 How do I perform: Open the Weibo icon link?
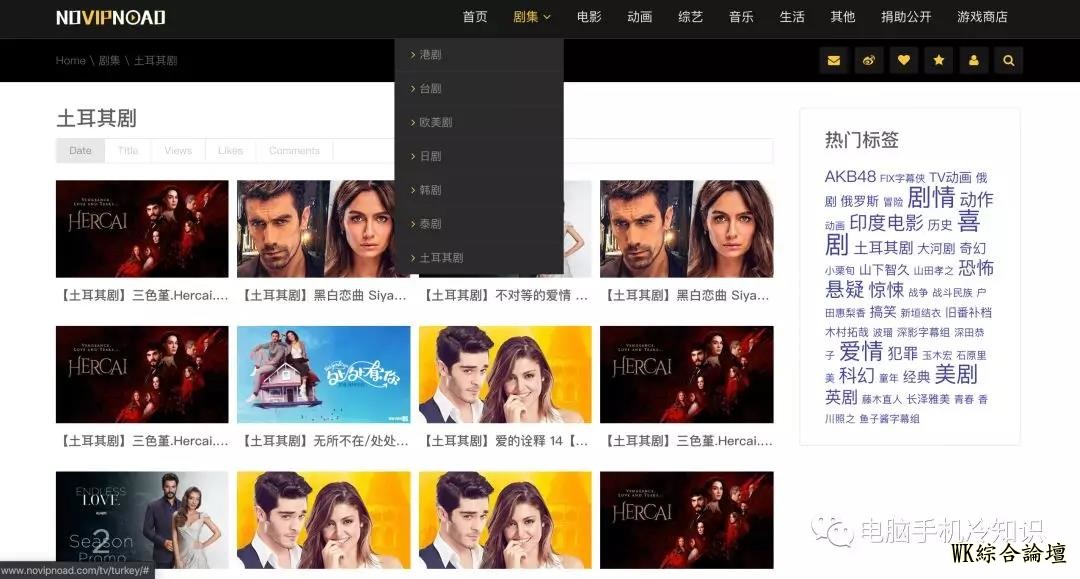[x=869, y=61]
